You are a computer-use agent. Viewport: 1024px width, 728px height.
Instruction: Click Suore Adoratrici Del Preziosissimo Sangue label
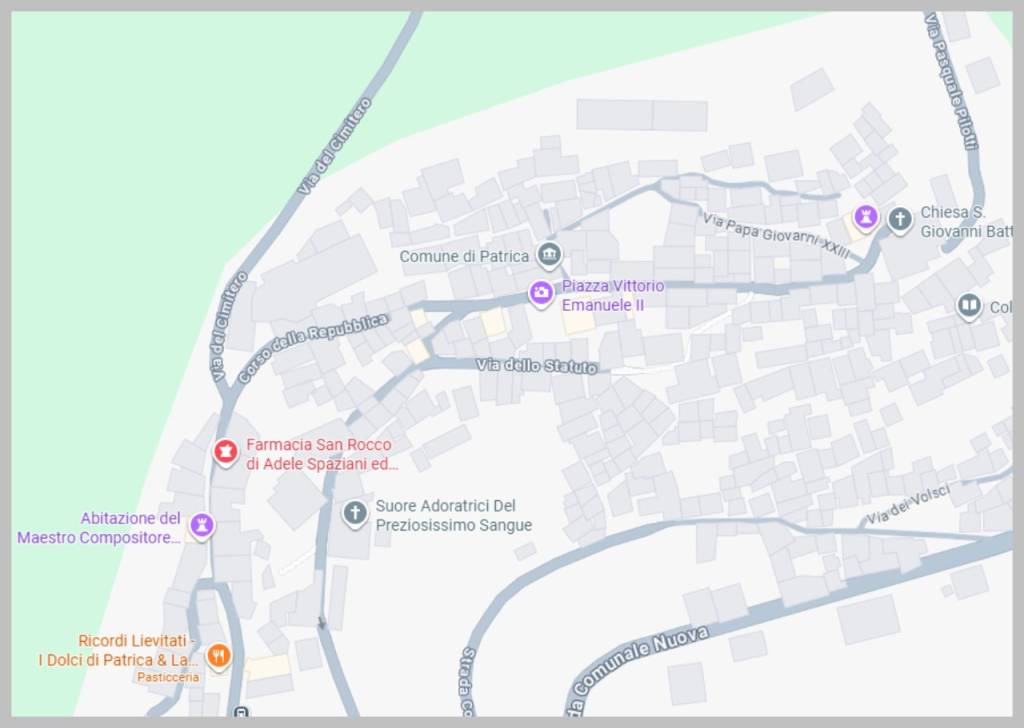click(453, 515)
